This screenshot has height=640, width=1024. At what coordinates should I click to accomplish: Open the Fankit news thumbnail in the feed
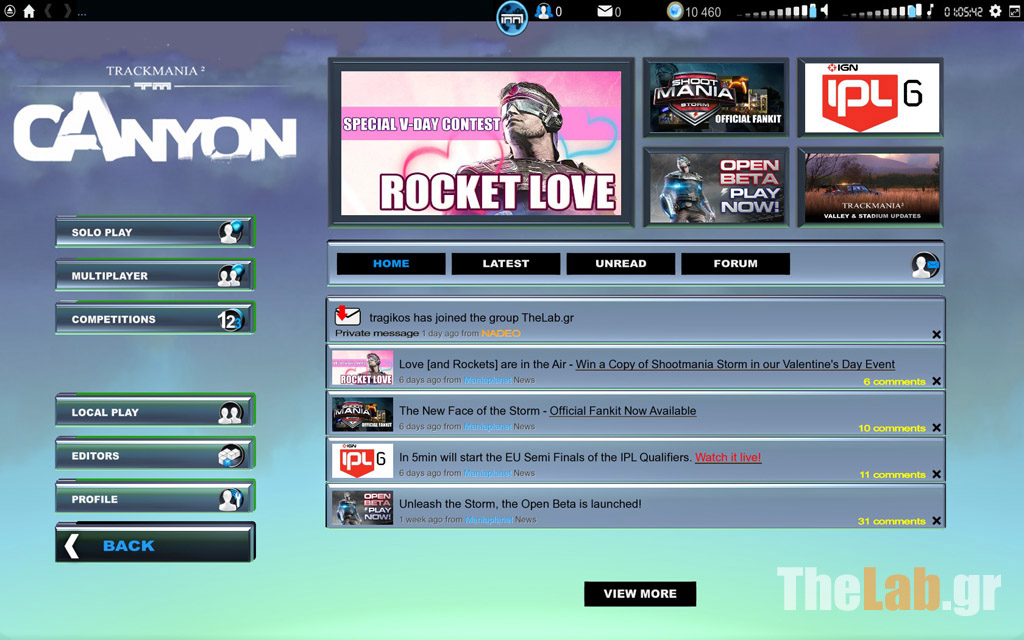[x=362, y=414]
